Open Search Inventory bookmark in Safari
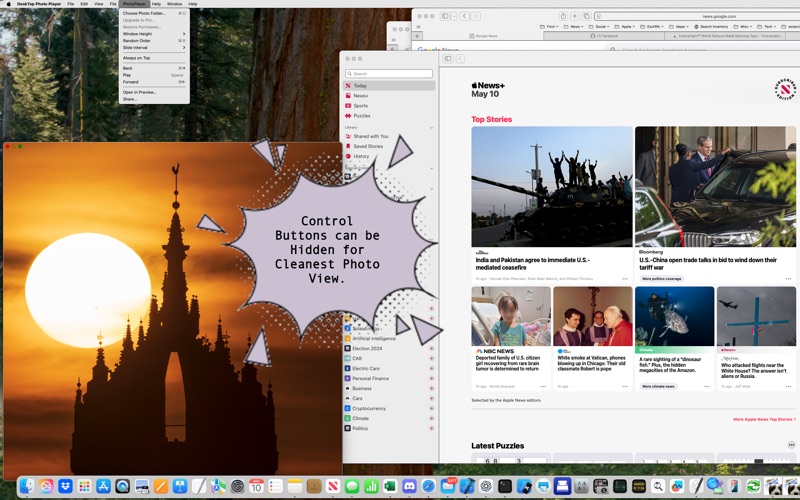The width and height of the screenshot is (800, 500). coord(711,27)
